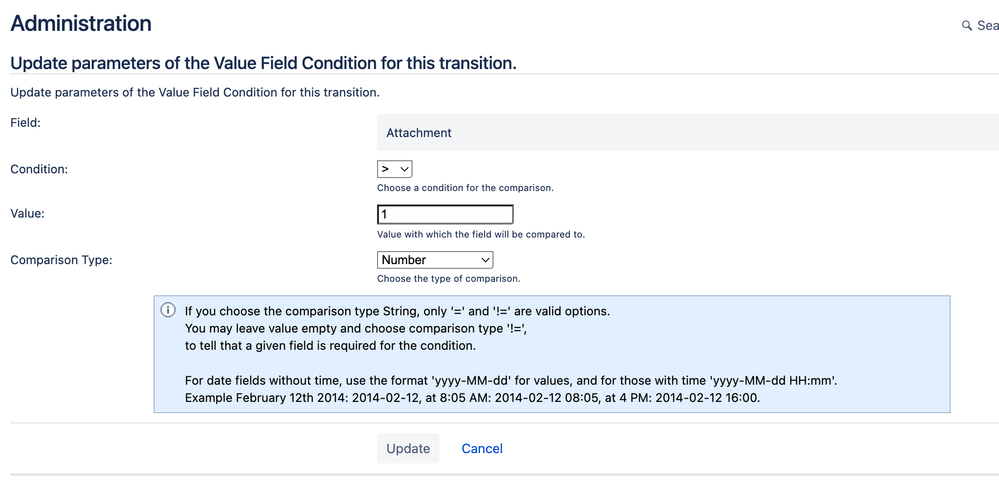This screenshot has width=999, height=491.
Task: Open the Condition dropdown
Action: (395, 170)
